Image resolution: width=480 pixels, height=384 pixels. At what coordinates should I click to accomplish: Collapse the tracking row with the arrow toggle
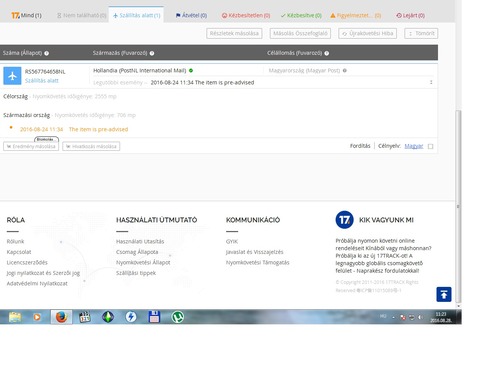click(x=431, y=82)
